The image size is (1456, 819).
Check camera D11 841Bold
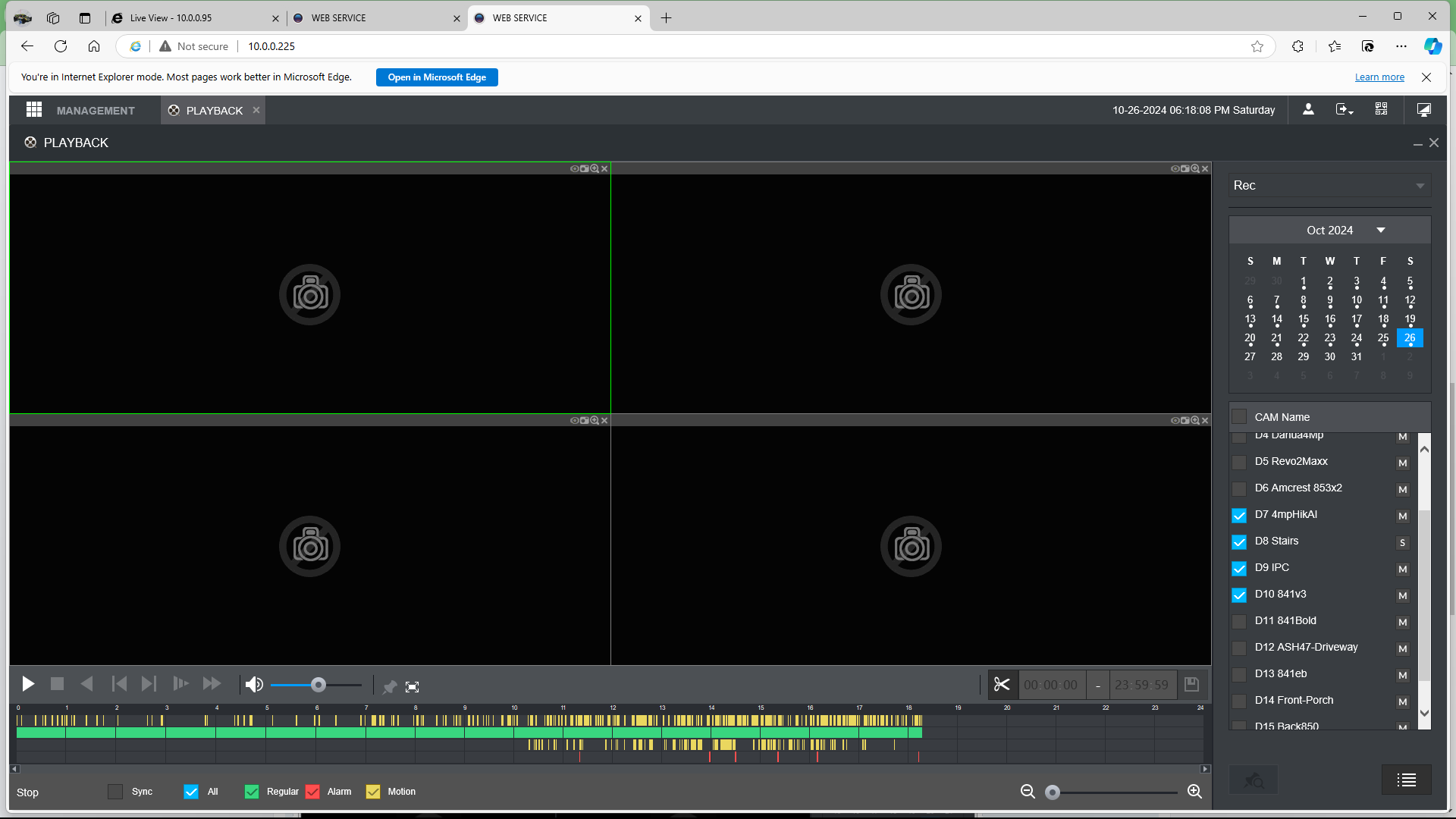coord(1239,622)
